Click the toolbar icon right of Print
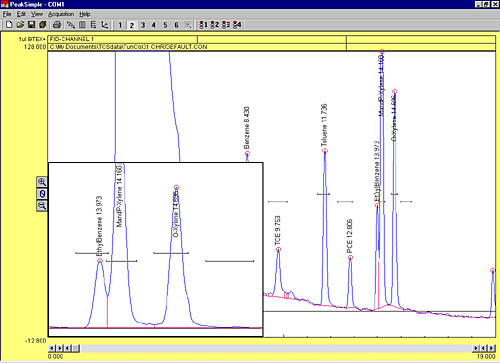The image size is (500, 363). pyautogui.click(x=71, y=25)
